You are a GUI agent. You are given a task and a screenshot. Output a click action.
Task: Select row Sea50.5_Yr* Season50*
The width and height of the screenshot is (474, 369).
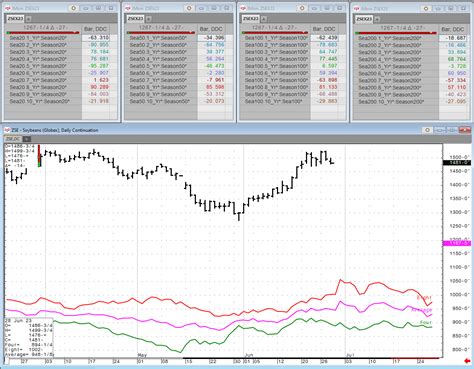pos(161,66)
